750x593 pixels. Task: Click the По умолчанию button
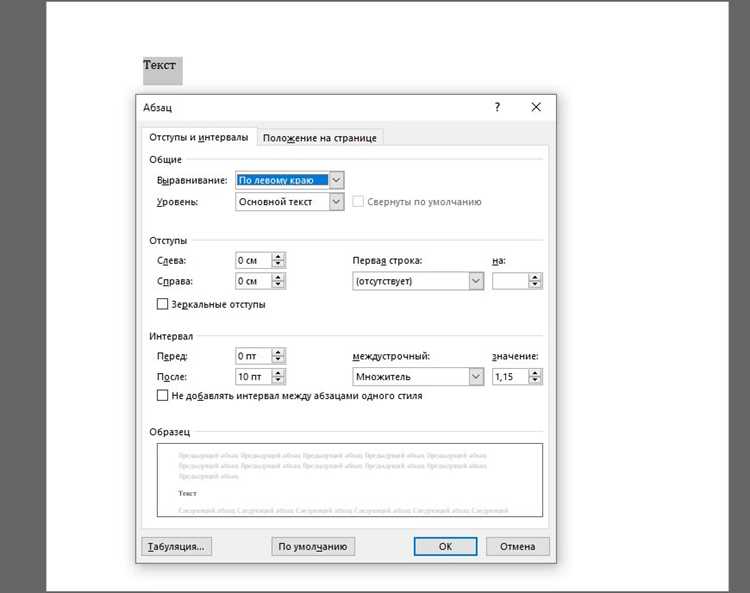pos(313,547)
